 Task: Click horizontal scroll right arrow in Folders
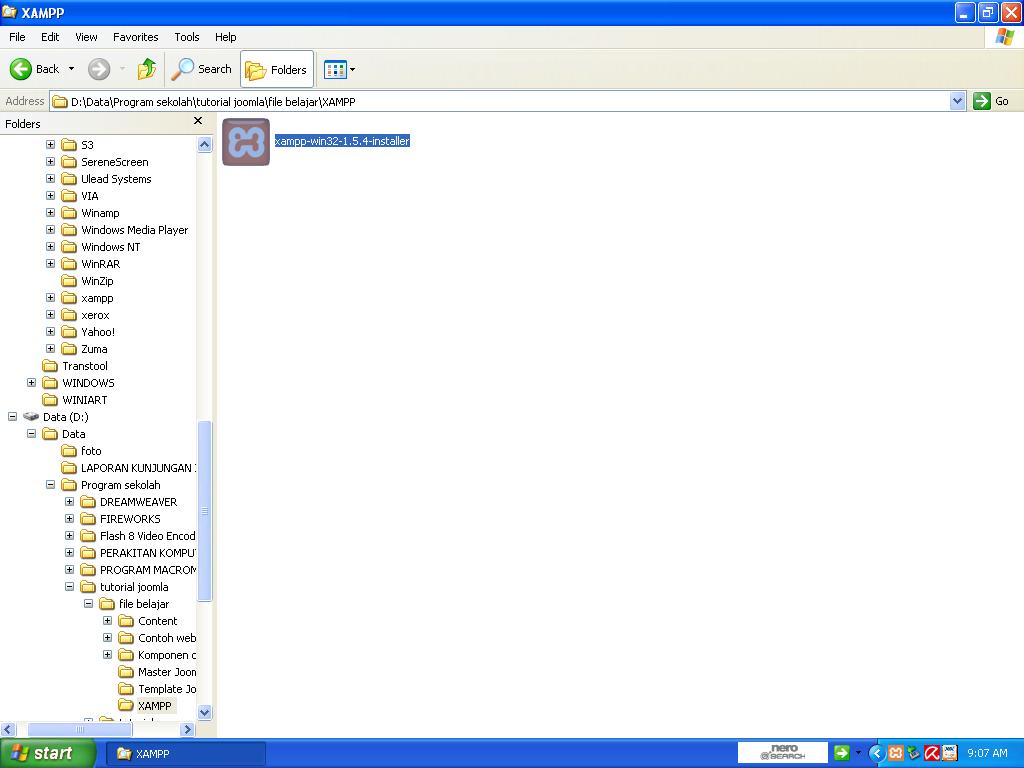[187, 729]
